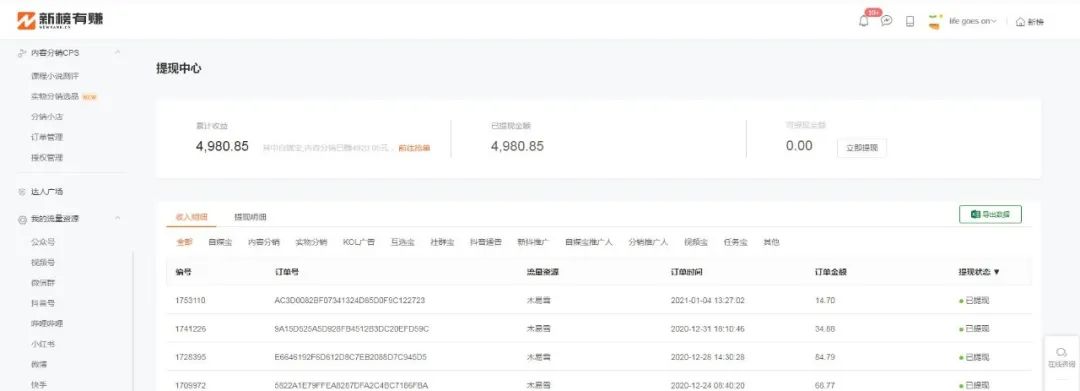Click order number 1709972

pyautogui.click(x=190, y=385)
